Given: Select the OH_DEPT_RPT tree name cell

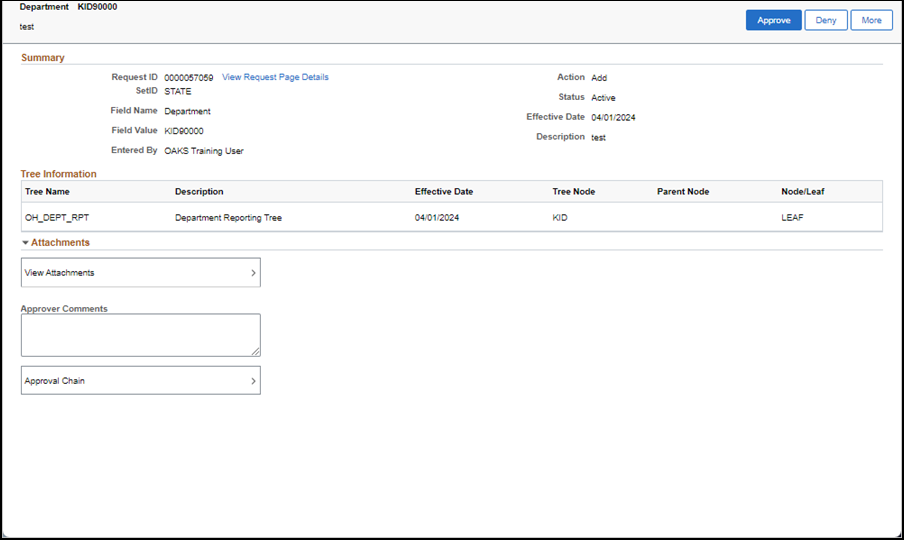Looking at the screenshot, I should tap(50, 217).
